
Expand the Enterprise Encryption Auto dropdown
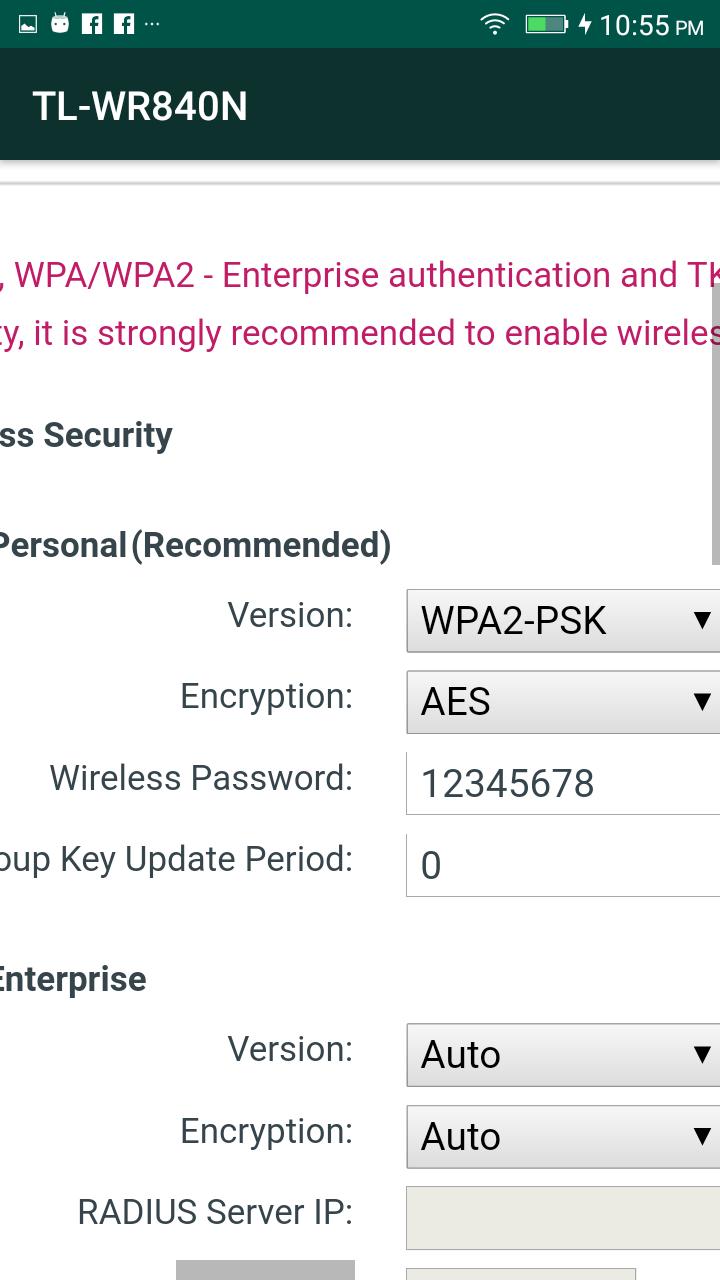click(562, 1137)
